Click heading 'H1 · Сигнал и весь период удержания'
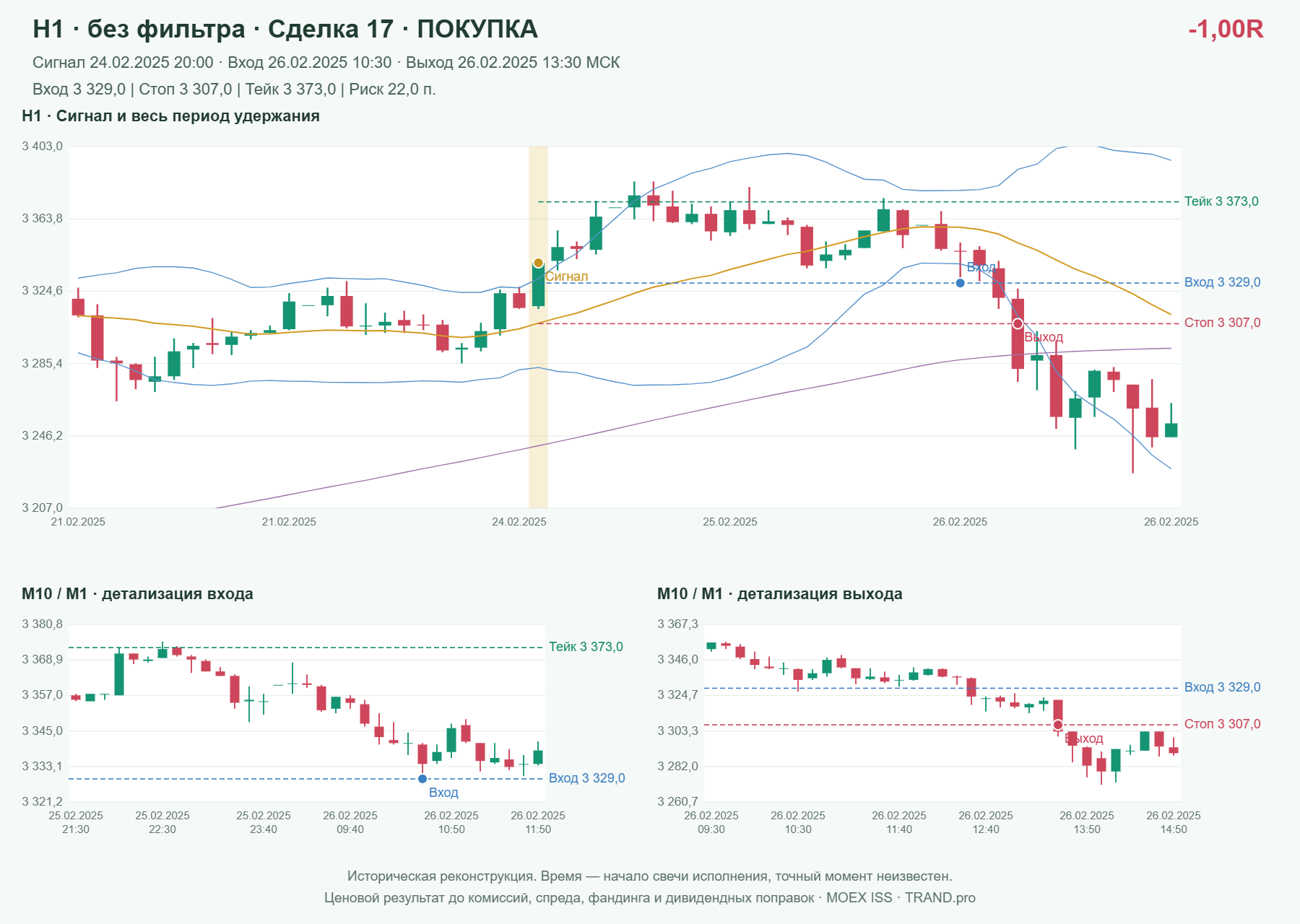1300x924 pixels. pyautogui.click(x=170, y=116)
